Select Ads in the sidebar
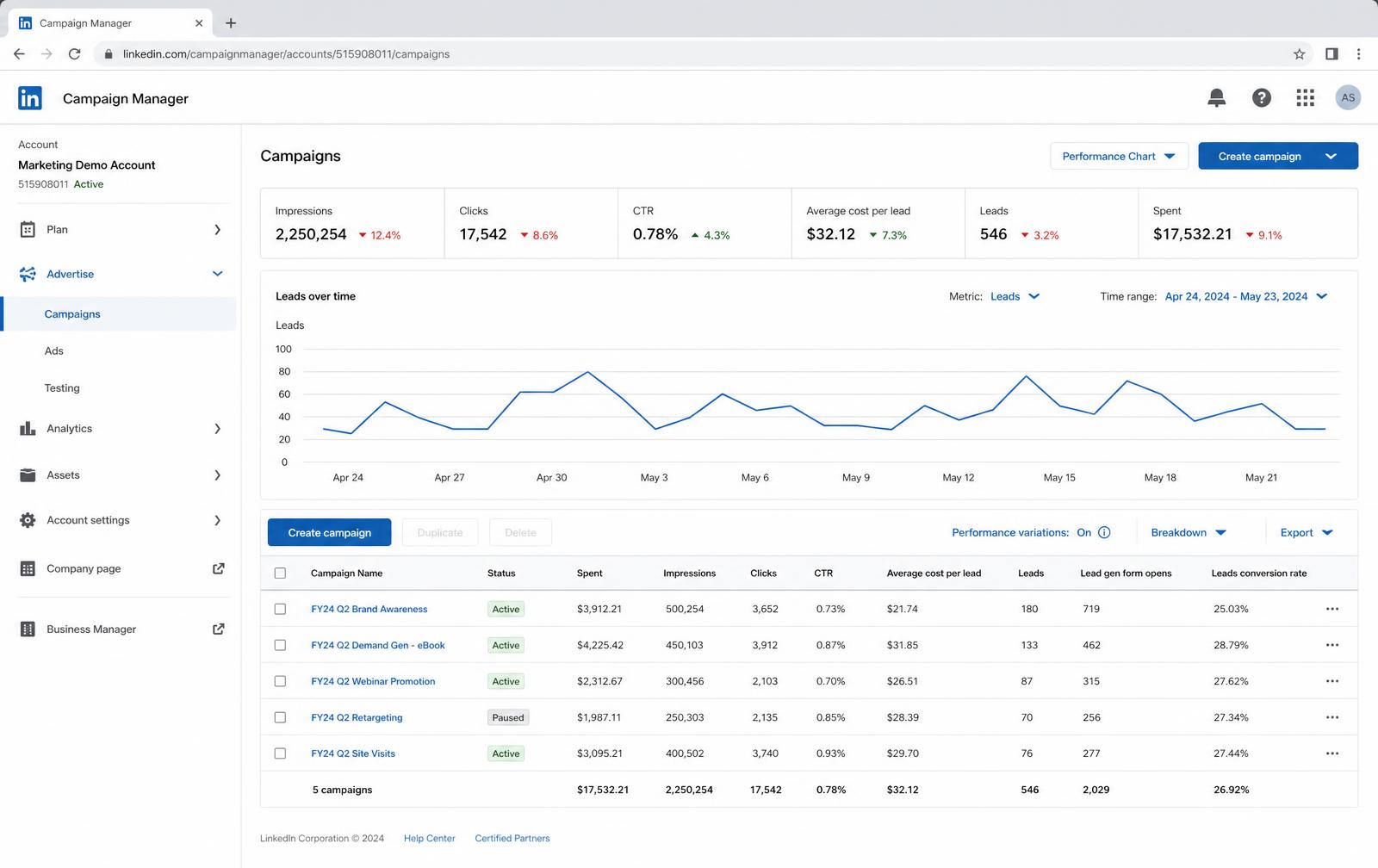1378x868 pixels. point(54,350)
